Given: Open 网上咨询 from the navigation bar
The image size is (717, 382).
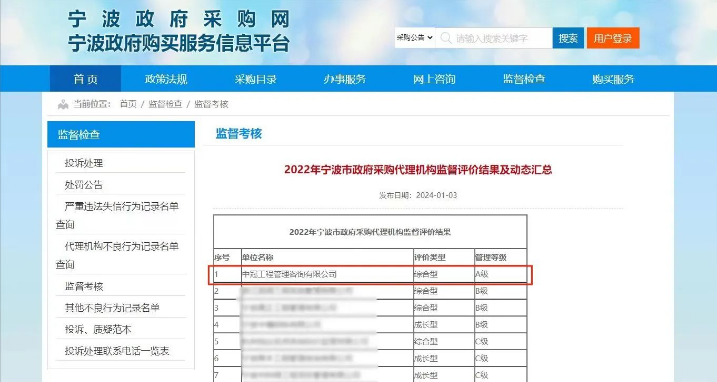Looking at the screenshot, I should (x=434, y=79).
